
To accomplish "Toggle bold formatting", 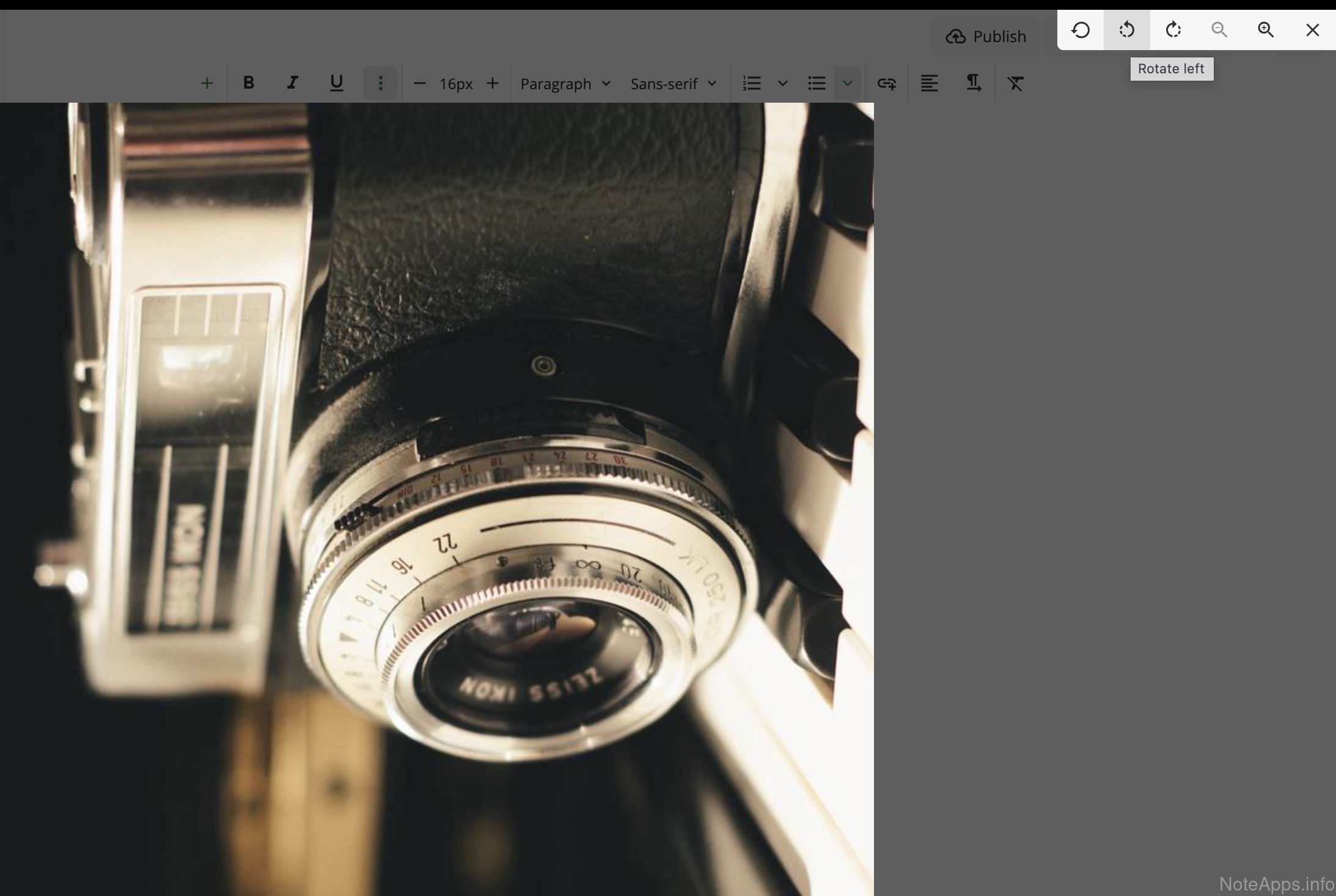I will point(248,83).
